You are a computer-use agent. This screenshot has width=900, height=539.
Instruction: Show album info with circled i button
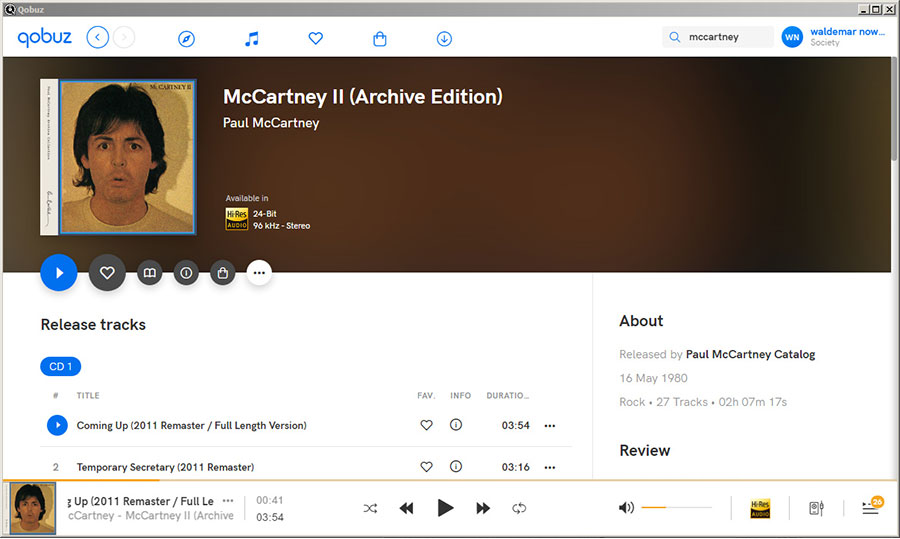point(186,273)
